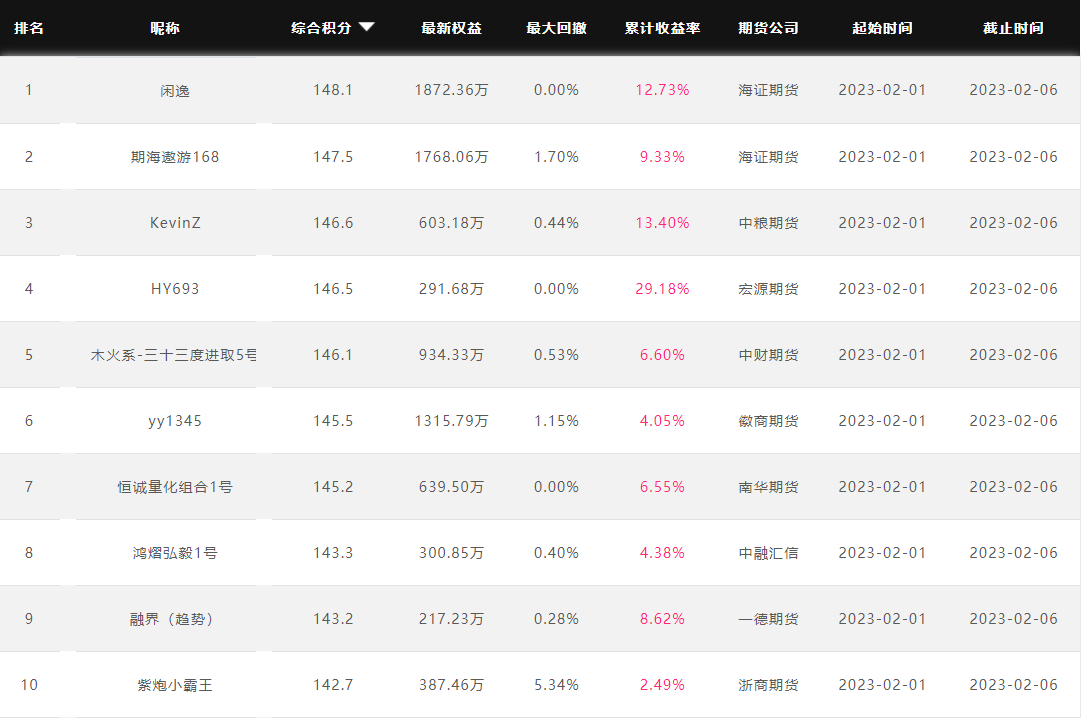Image resolution: width=1081 pixels, height=718 pixels.
Task: Click the equity value 1872.36万
Action: [x=452, y=90]
